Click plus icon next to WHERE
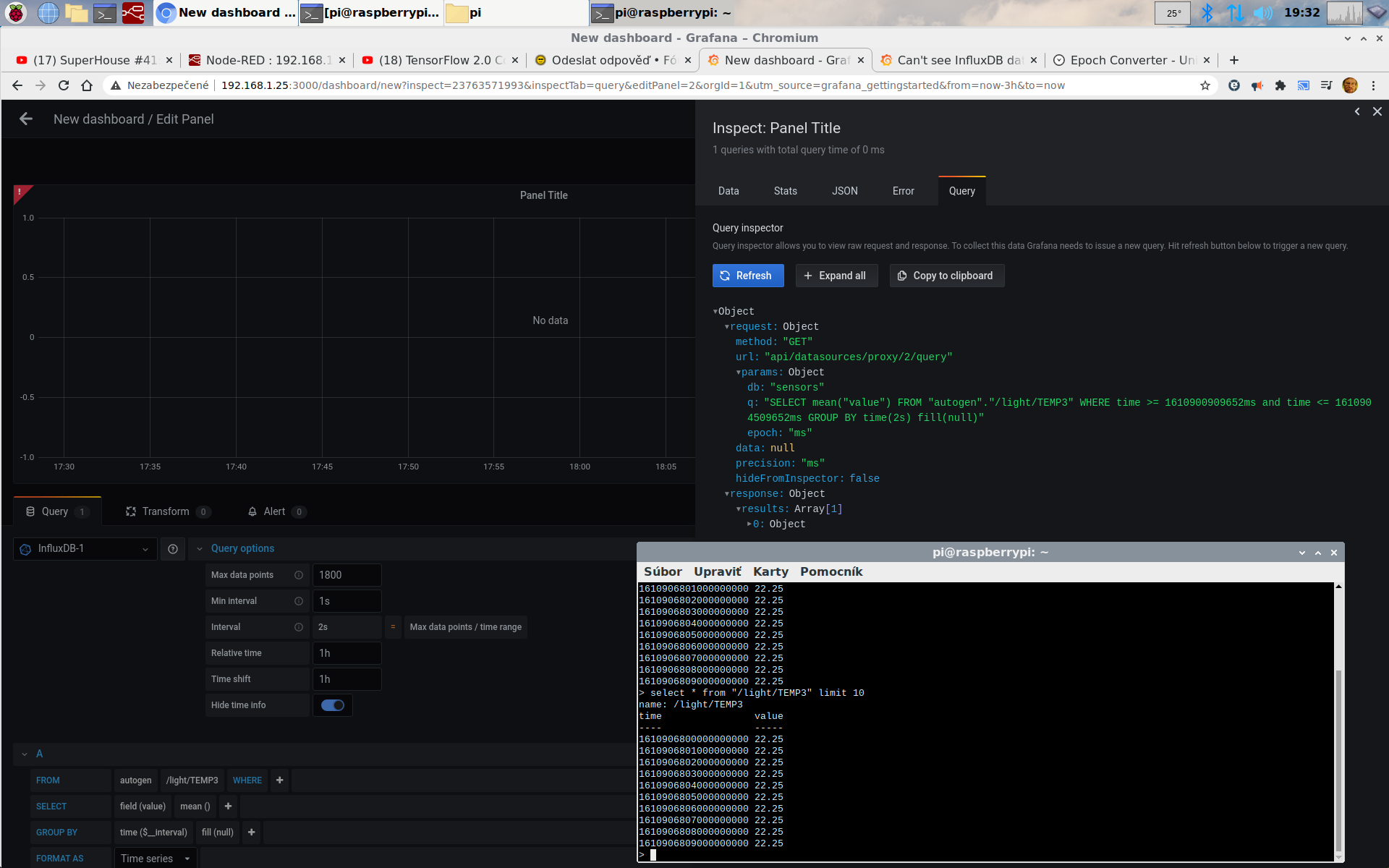 pos(280,780)
